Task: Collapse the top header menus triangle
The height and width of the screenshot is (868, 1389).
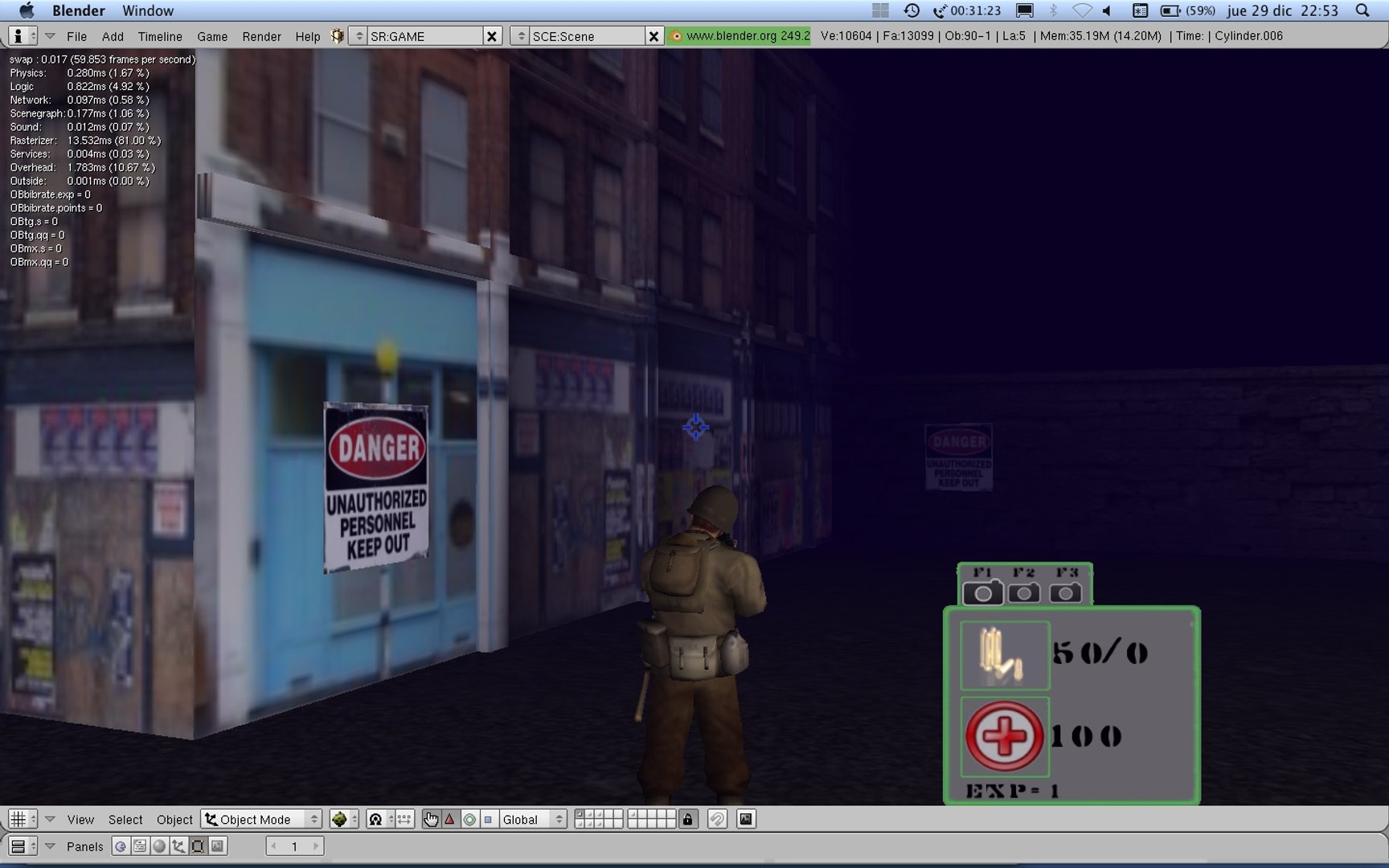Action: [x=50, y=36]
